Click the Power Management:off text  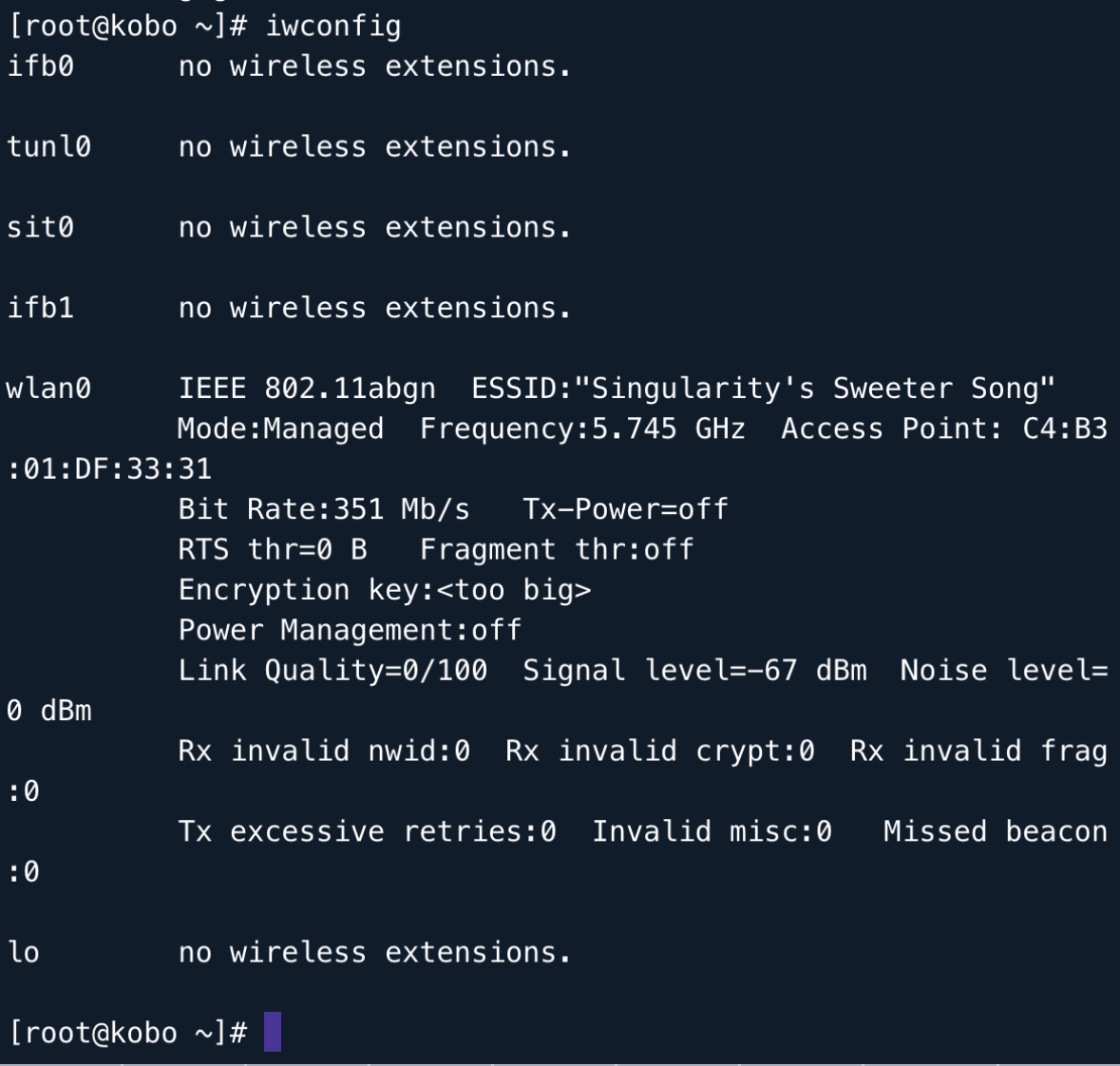(x=350, y=630)
